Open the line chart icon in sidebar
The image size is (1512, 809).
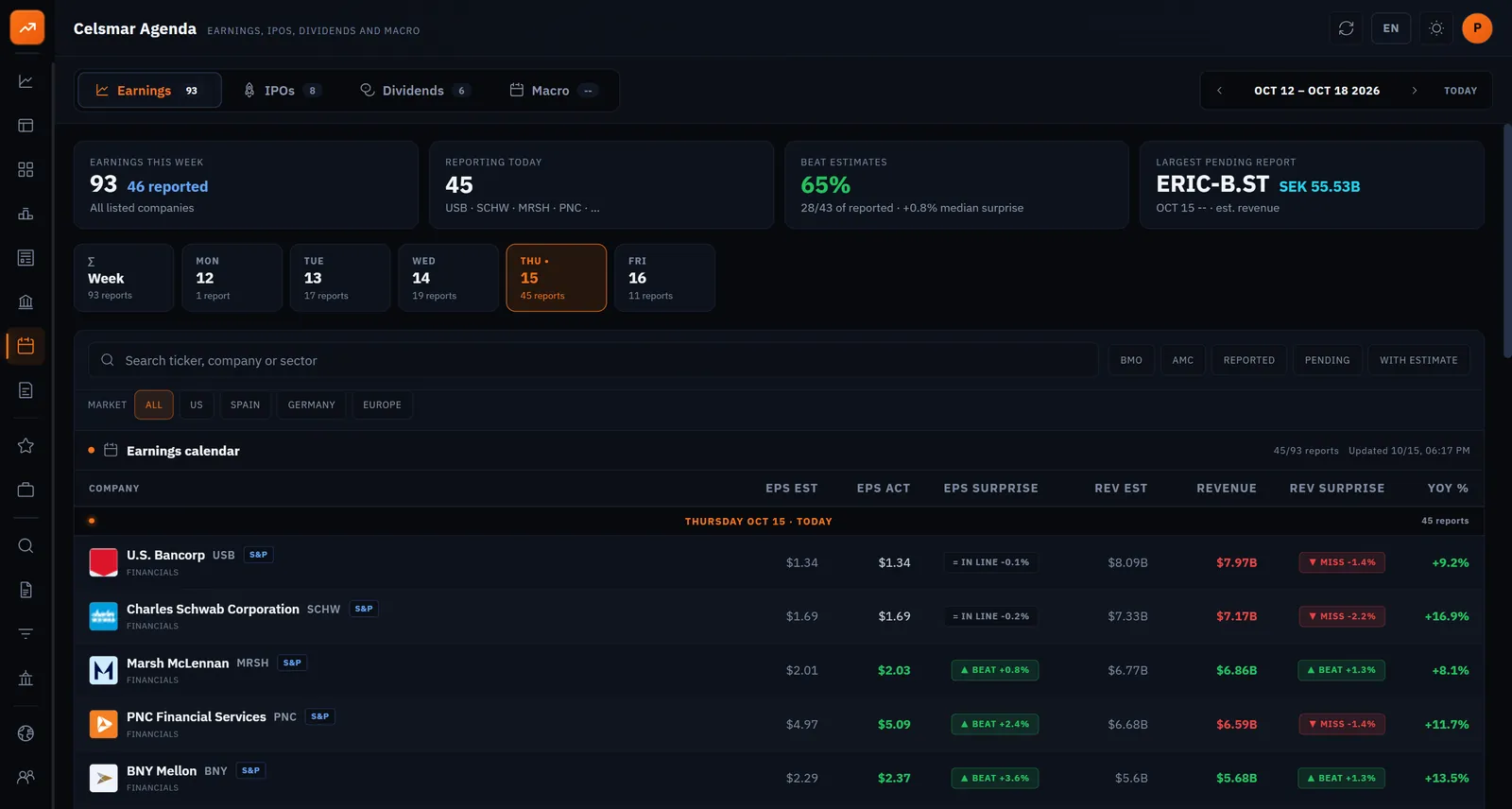pos(26,81)
